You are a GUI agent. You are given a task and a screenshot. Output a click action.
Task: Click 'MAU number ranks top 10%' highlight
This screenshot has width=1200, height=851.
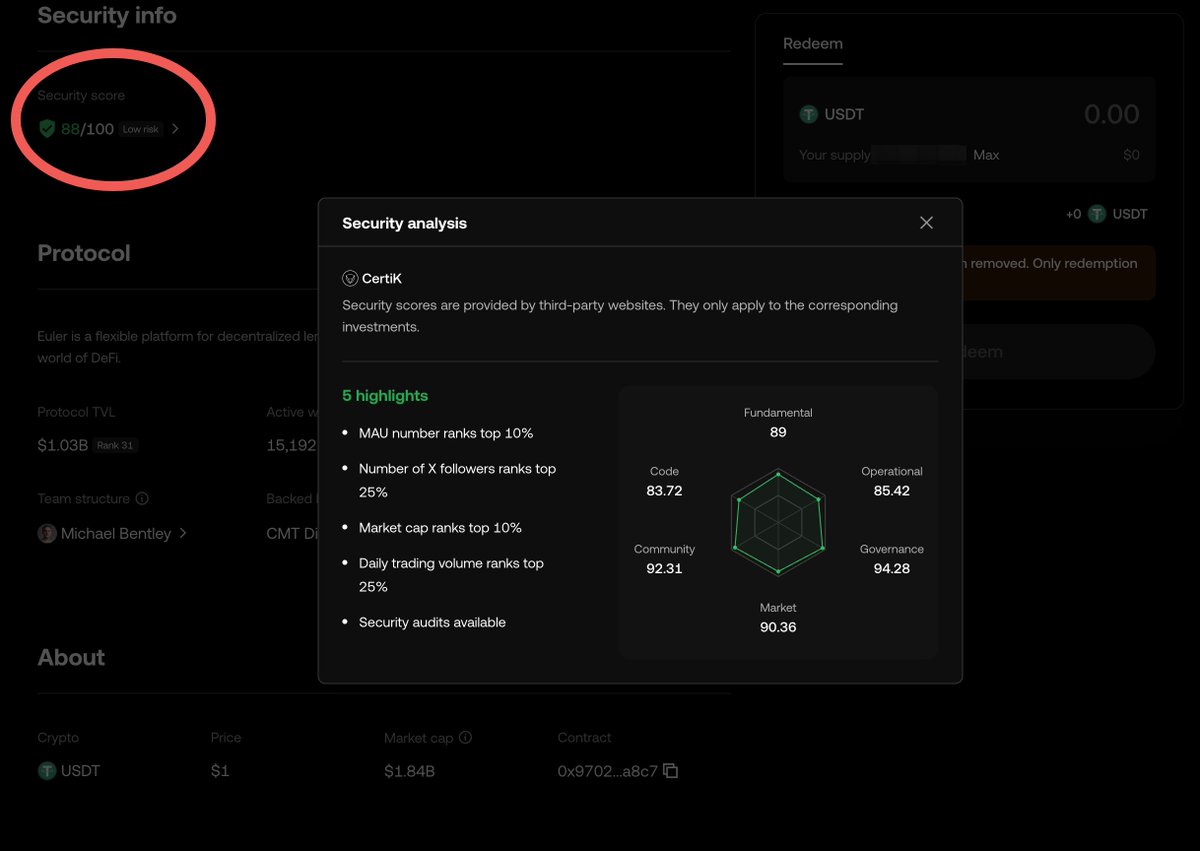coord(446,433)
